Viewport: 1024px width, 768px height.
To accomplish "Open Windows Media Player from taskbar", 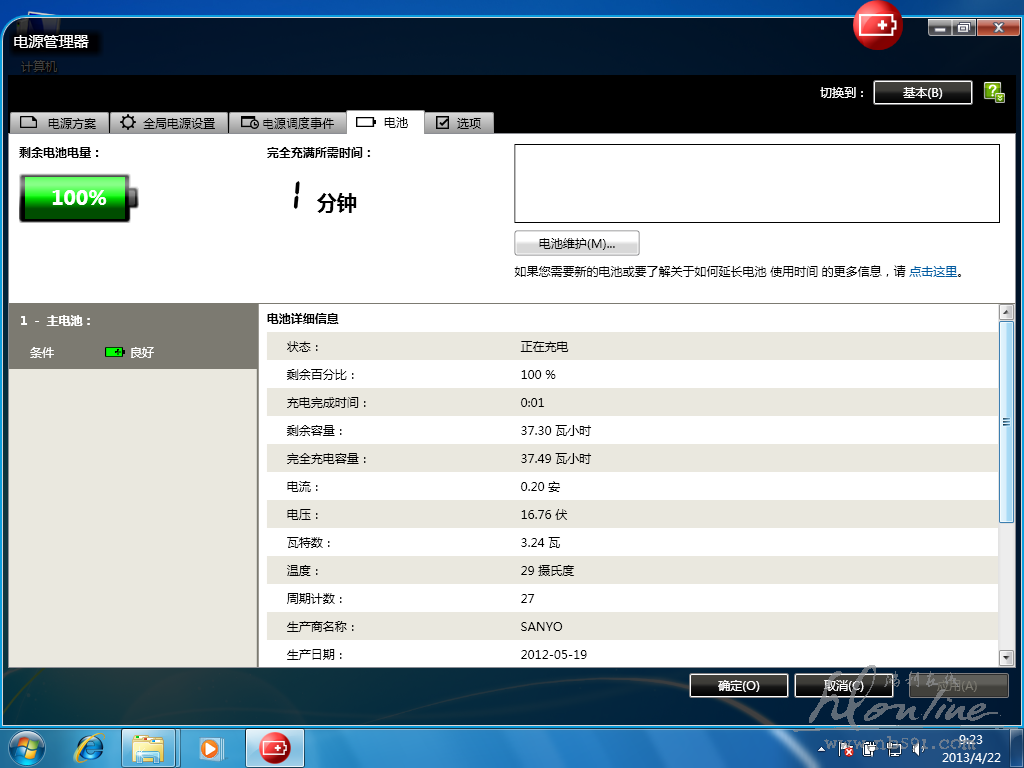I will coord(210,748).
